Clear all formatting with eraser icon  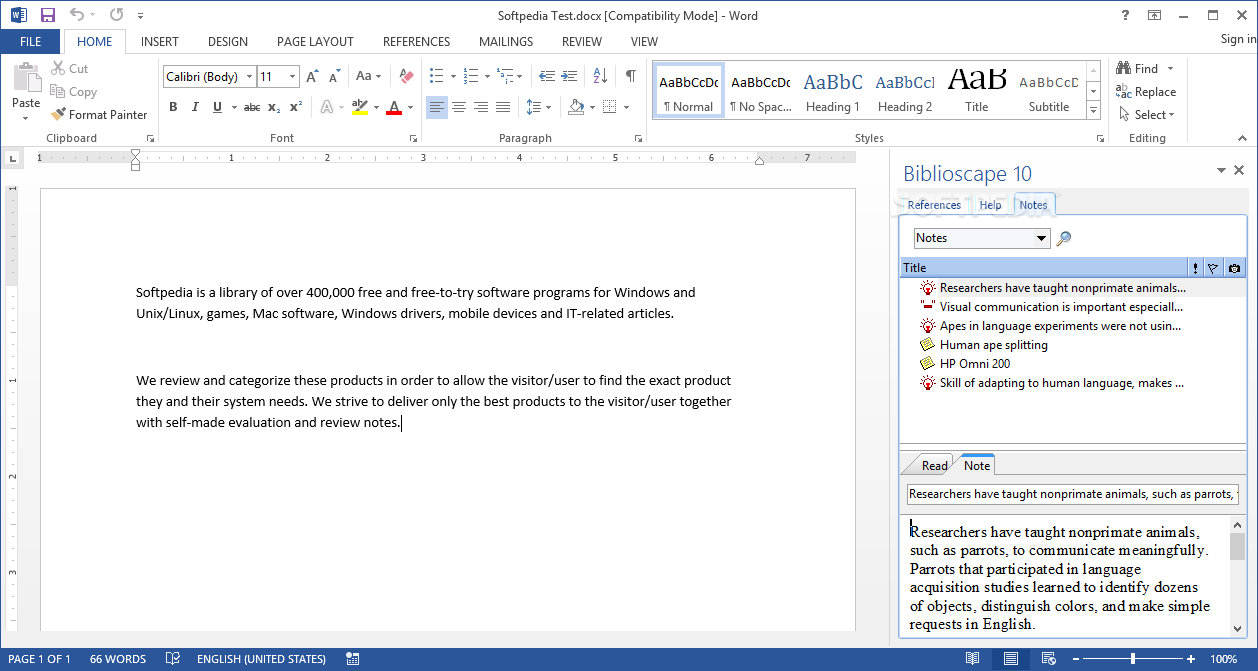405,76
